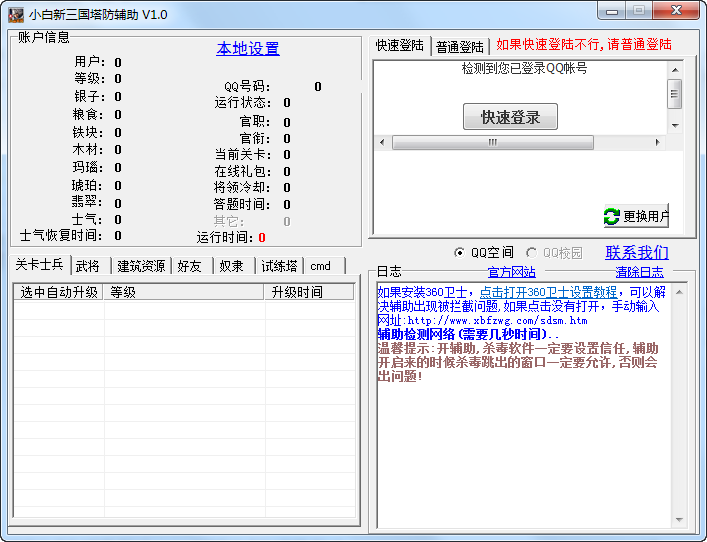
Task: Click the login panel vertical scrollbar thumb
Action: coord(675,93)
